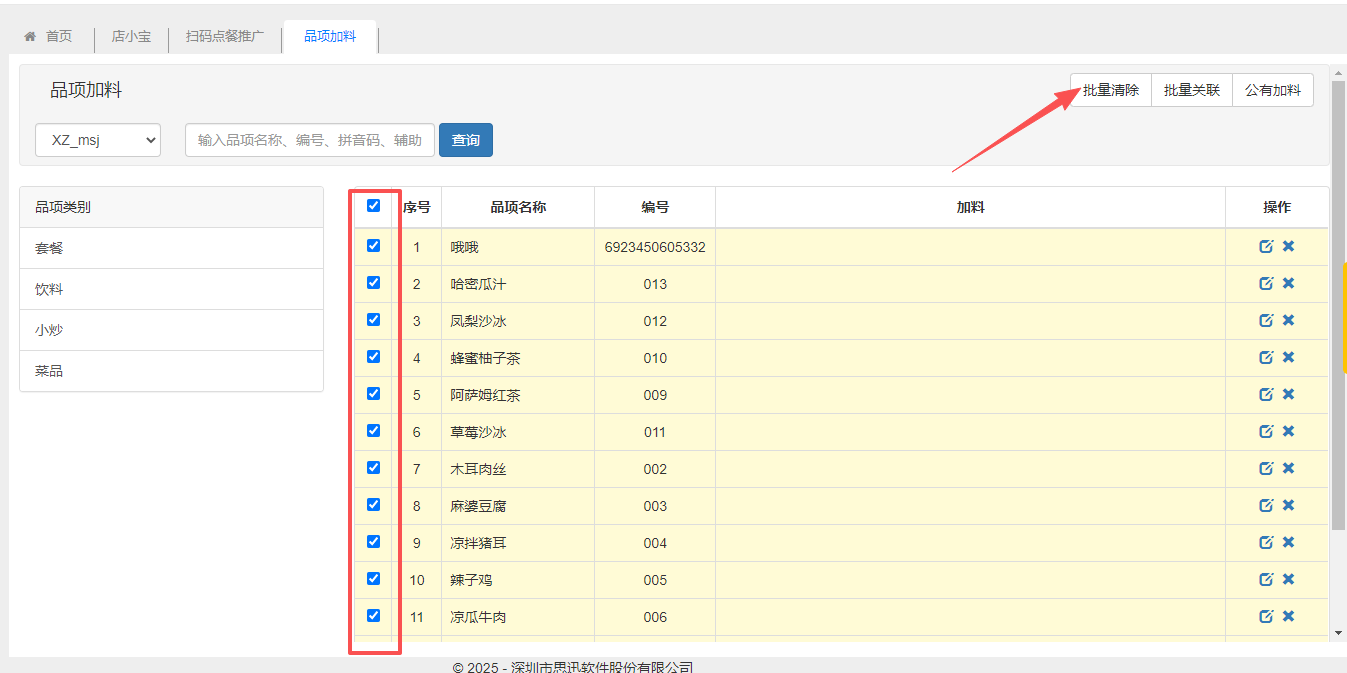
Task: Uncheck the checkbox for 凉拌猪耳
Action: 373,542
